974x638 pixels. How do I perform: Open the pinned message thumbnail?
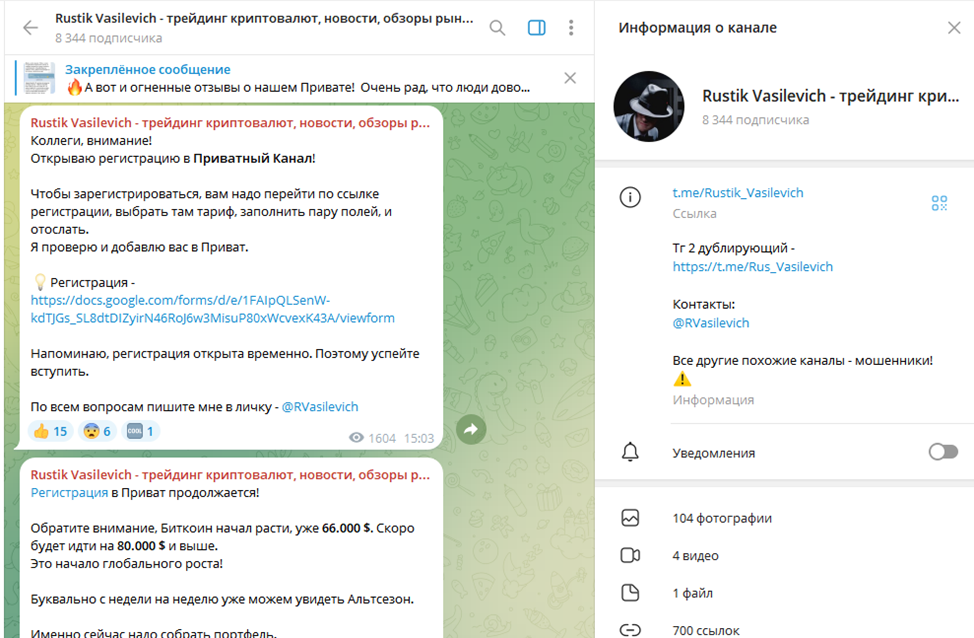click(x=39, y=78)
